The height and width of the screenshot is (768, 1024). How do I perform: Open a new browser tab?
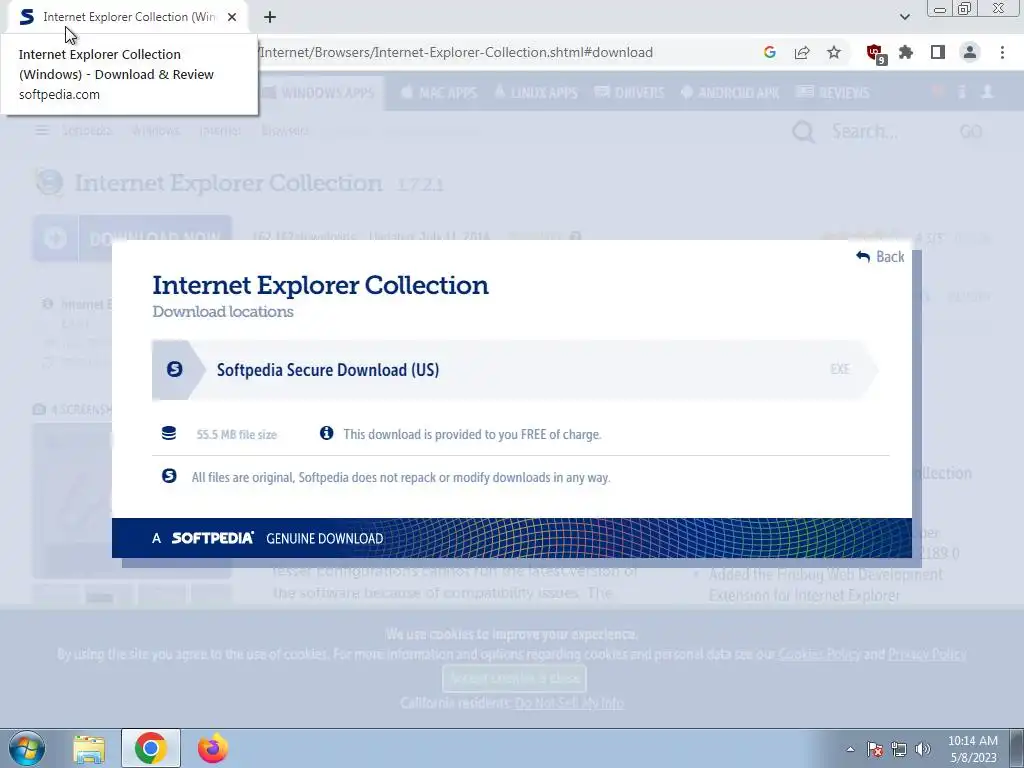click(270, 17)
